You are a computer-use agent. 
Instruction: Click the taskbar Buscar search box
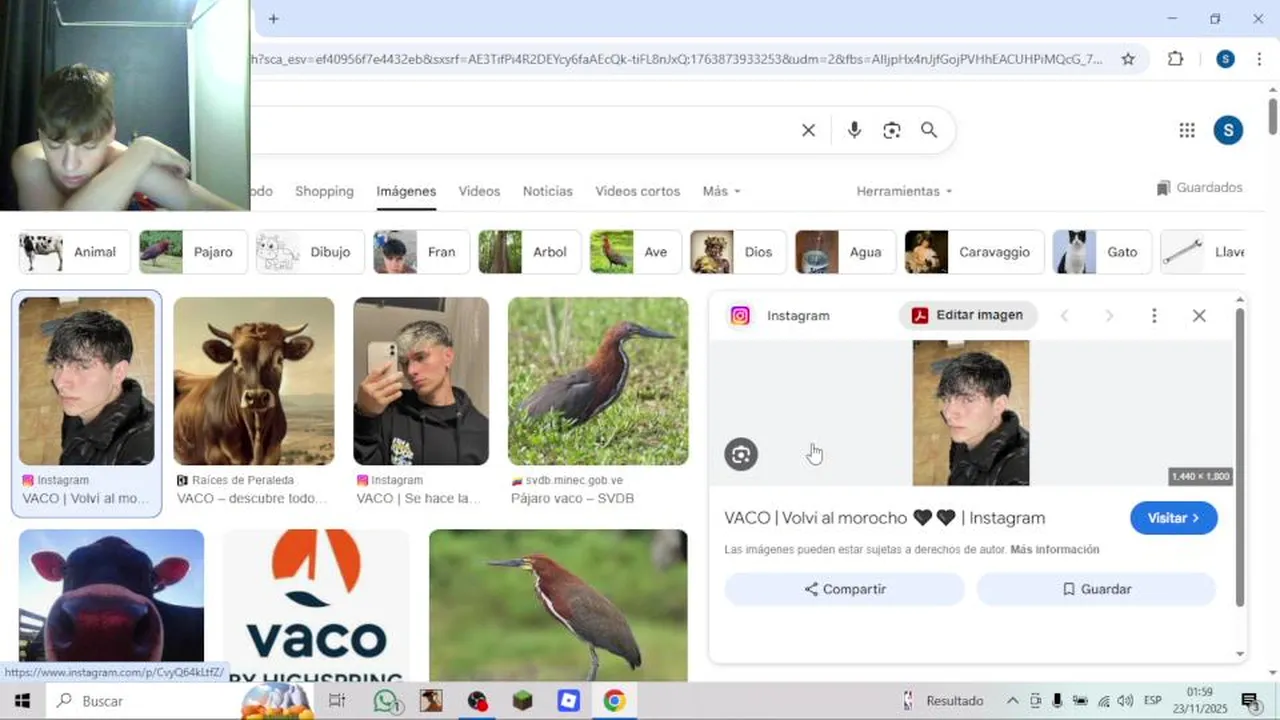[180, 701]
